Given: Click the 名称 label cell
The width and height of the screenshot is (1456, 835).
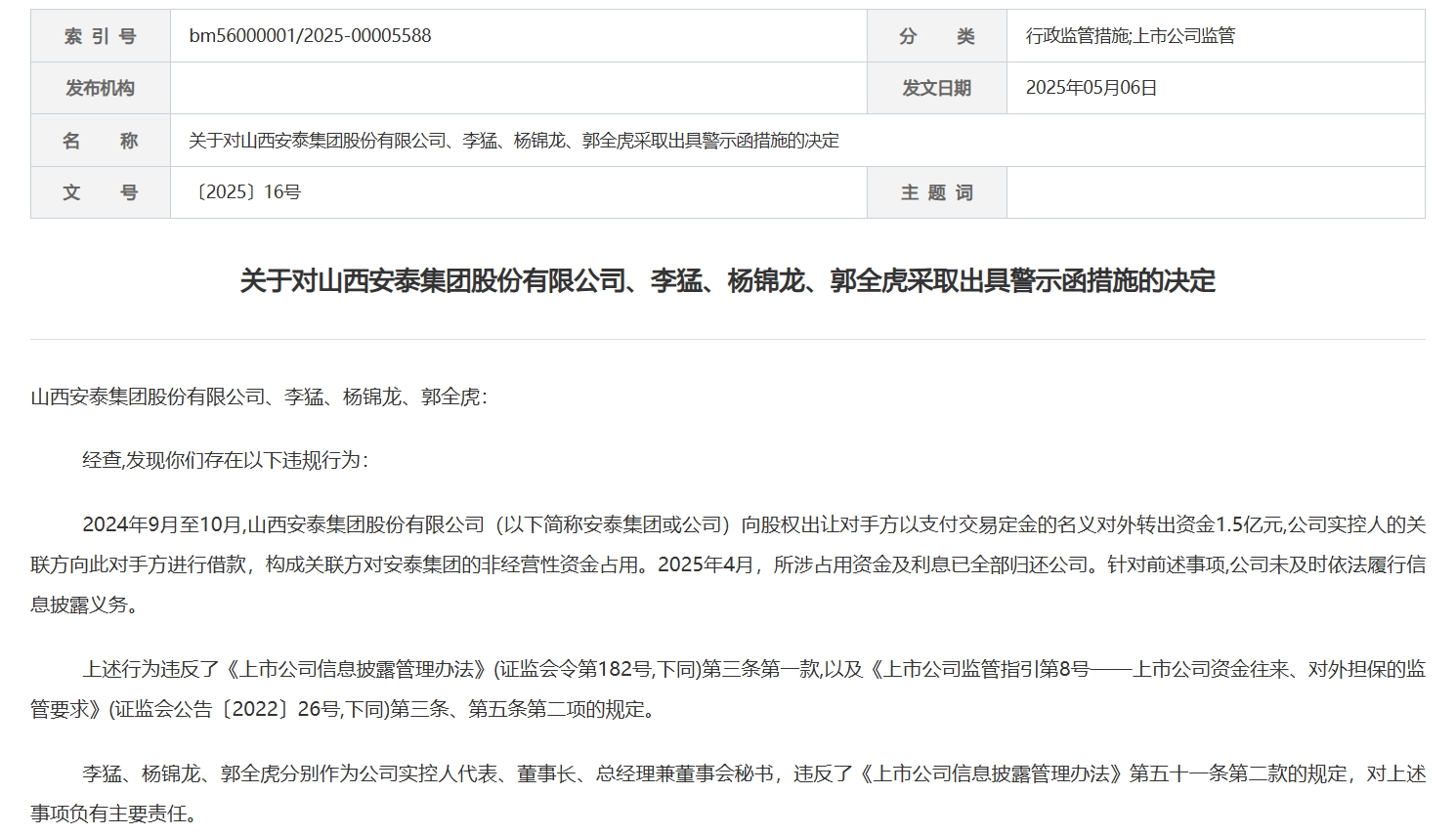Looking at the screenshot, I should tap(101, 141).
